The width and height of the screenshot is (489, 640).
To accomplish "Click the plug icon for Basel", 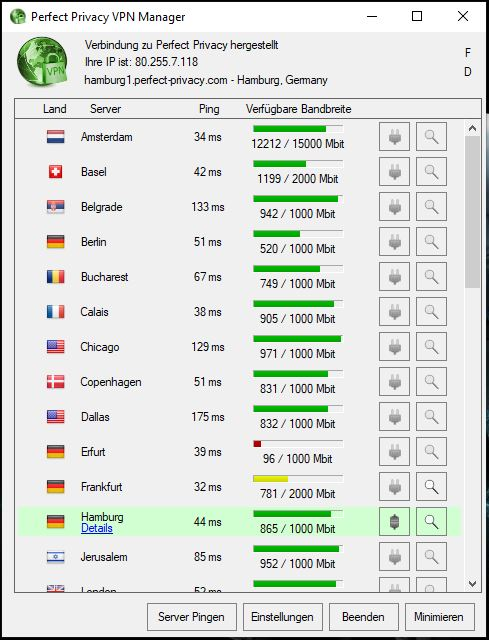I will coord(394,172).
